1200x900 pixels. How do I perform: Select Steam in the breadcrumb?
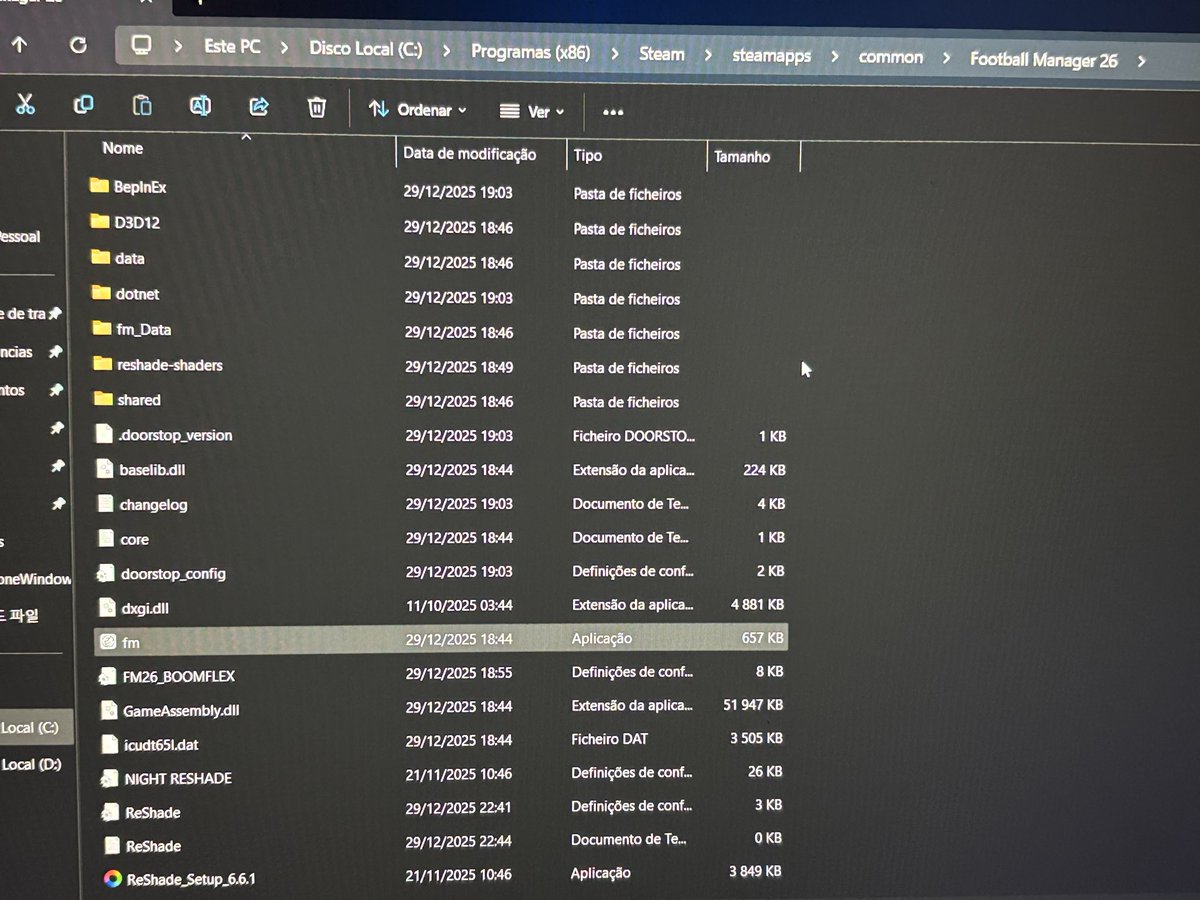(x=662, y=54)
